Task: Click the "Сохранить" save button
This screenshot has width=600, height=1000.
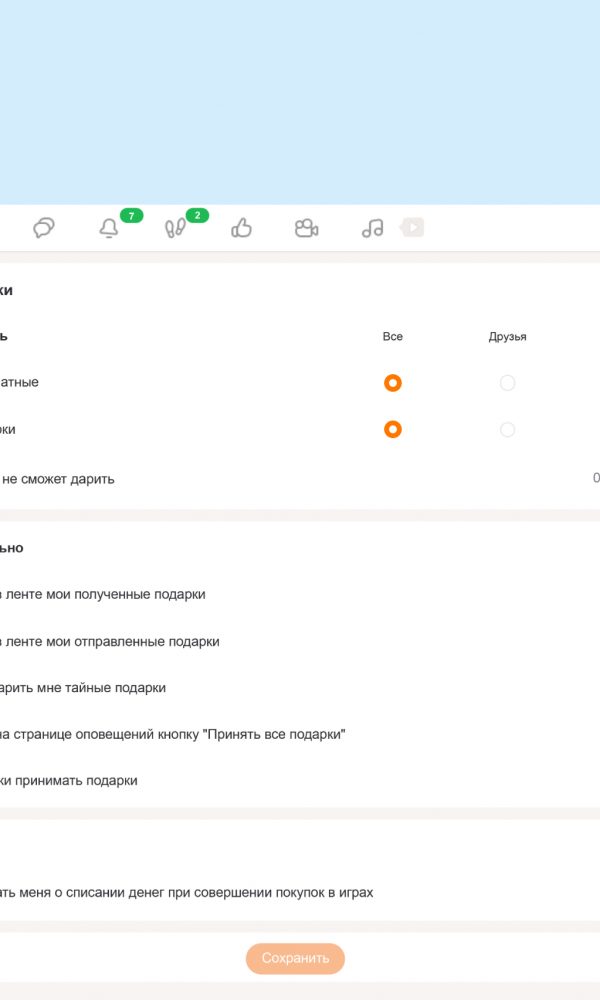Action: click(295, 958)
